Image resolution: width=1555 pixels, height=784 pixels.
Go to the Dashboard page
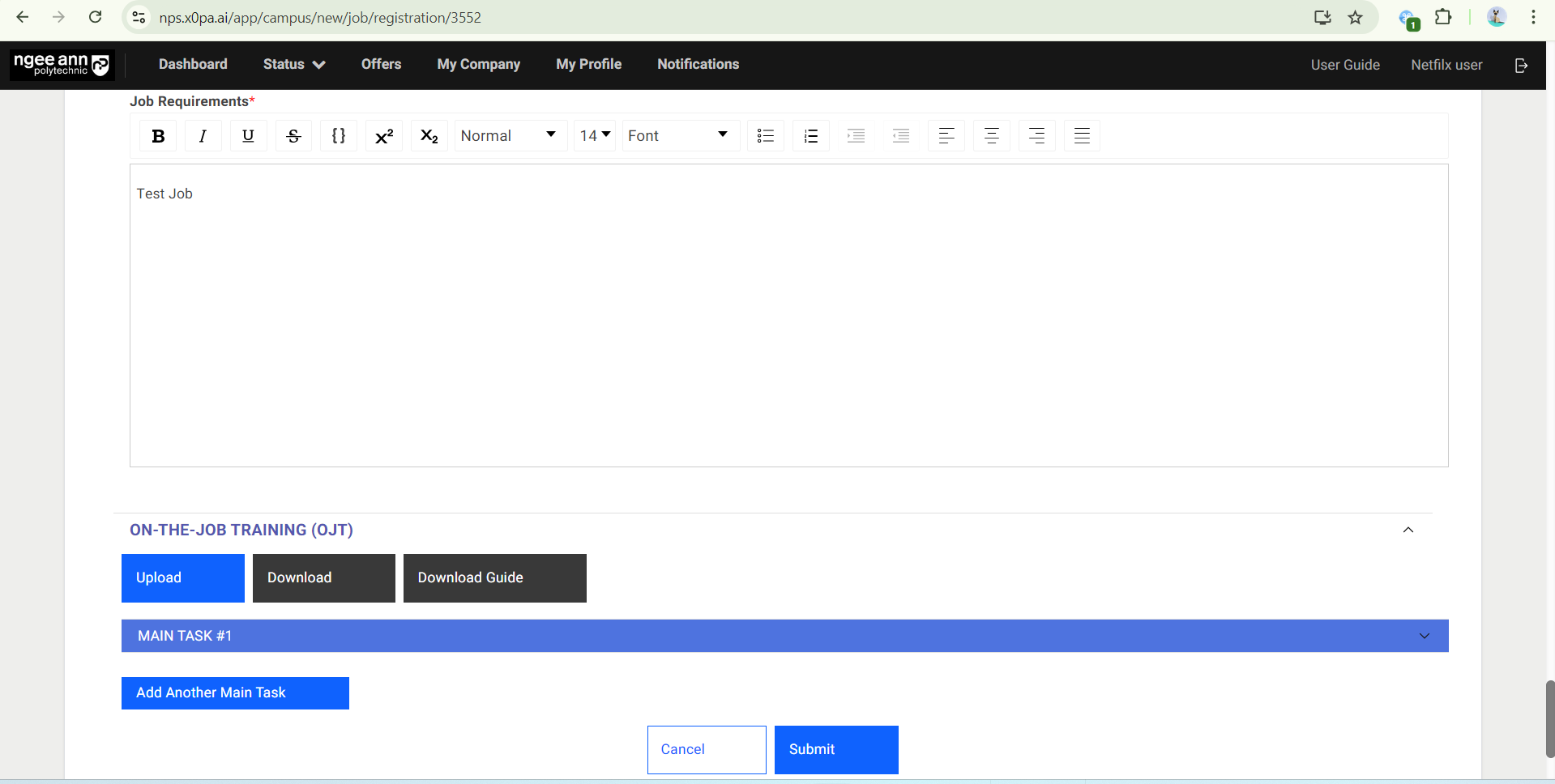click(x=193, y=65)
